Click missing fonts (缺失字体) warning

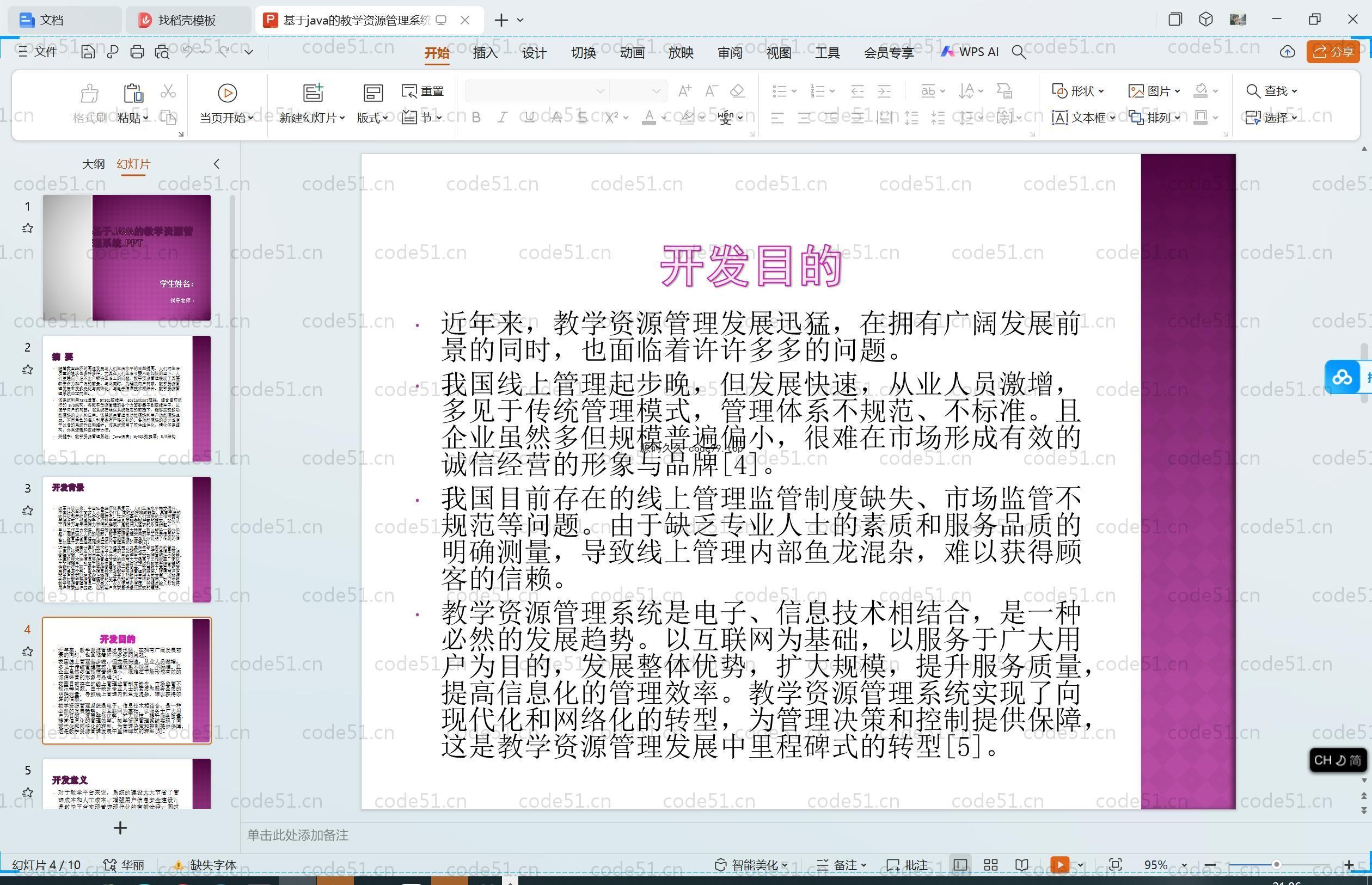pyautogui.click(x=205, y=865)
